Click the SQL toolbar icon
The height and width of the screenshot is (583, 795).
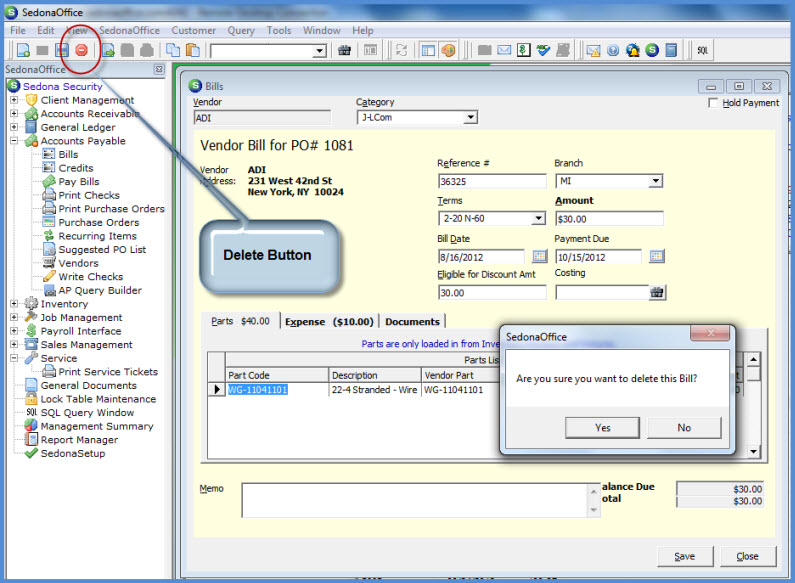pyautogui.click(x=703, y=50)
